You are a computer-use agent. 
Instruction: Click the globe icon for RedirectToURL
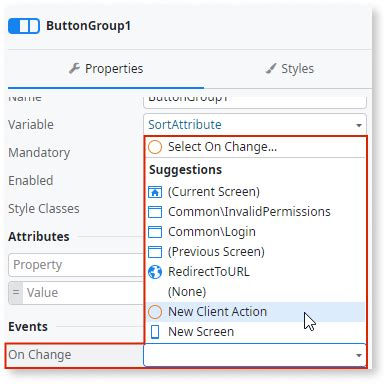point(155,272)
